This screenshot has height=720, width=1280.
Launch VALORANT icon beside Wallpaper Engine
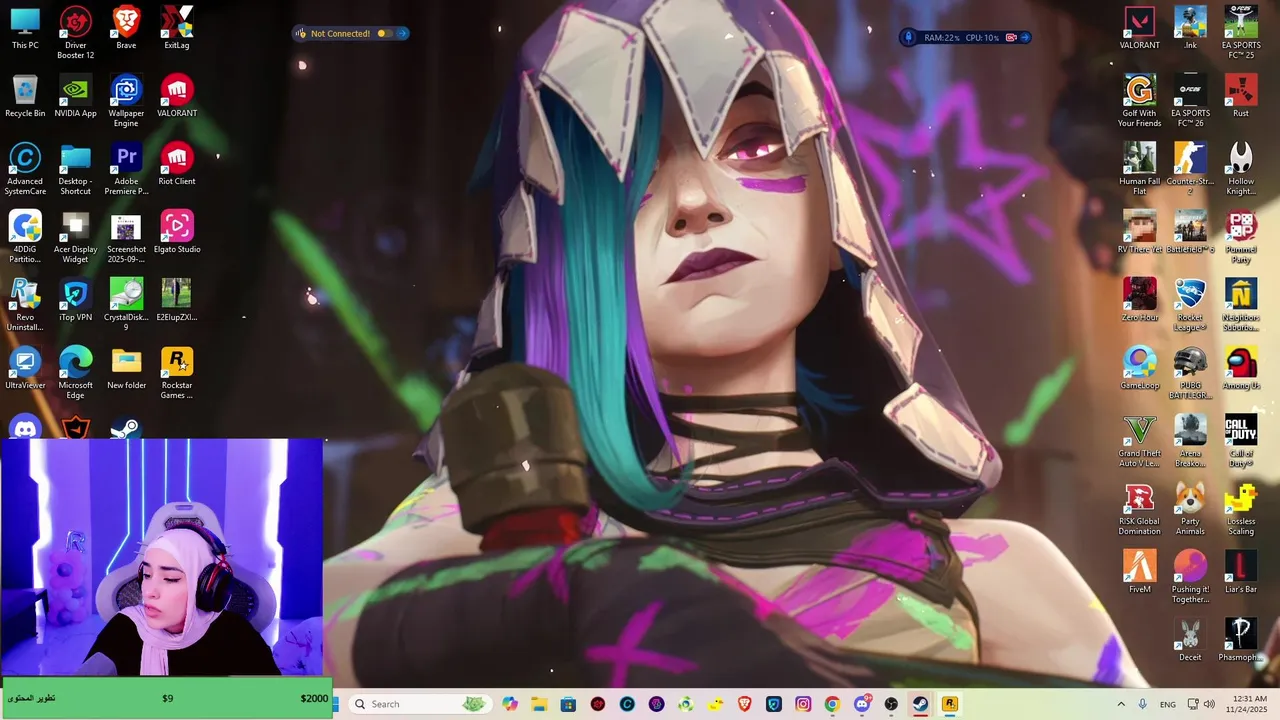(177, 96)
